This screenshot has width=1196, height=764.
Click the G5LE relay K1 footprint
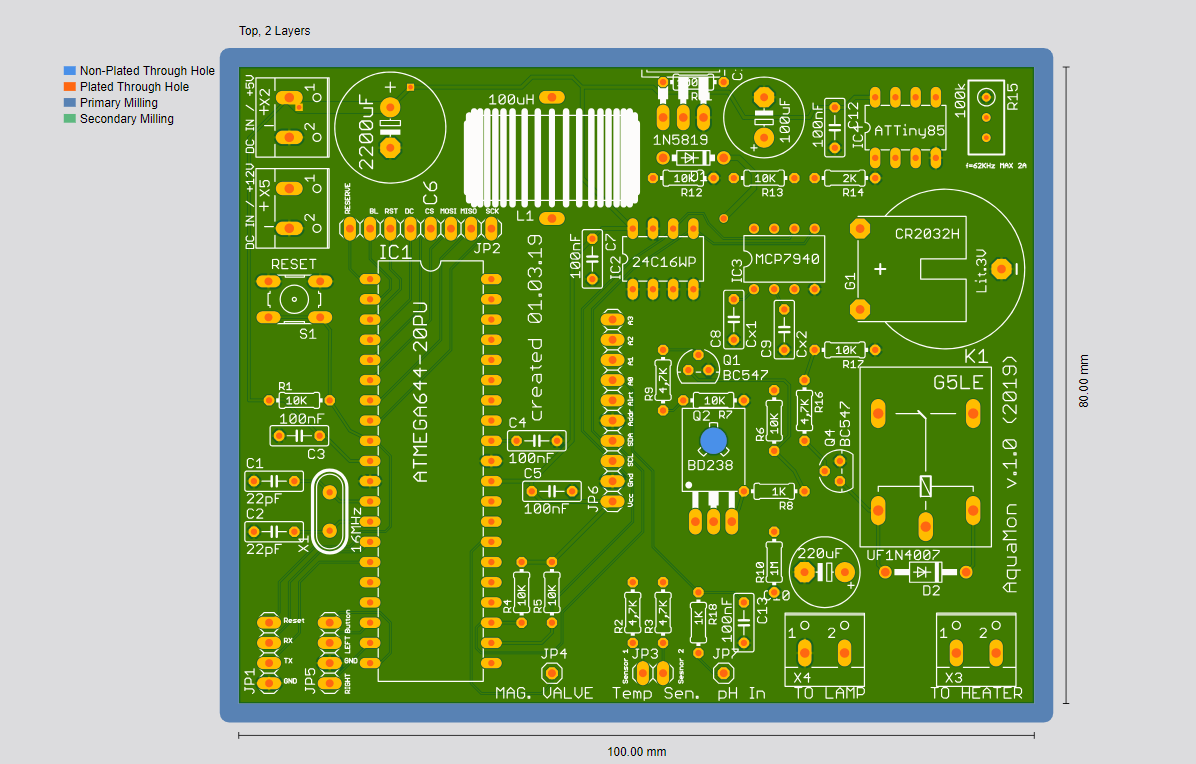coord(926,456)
